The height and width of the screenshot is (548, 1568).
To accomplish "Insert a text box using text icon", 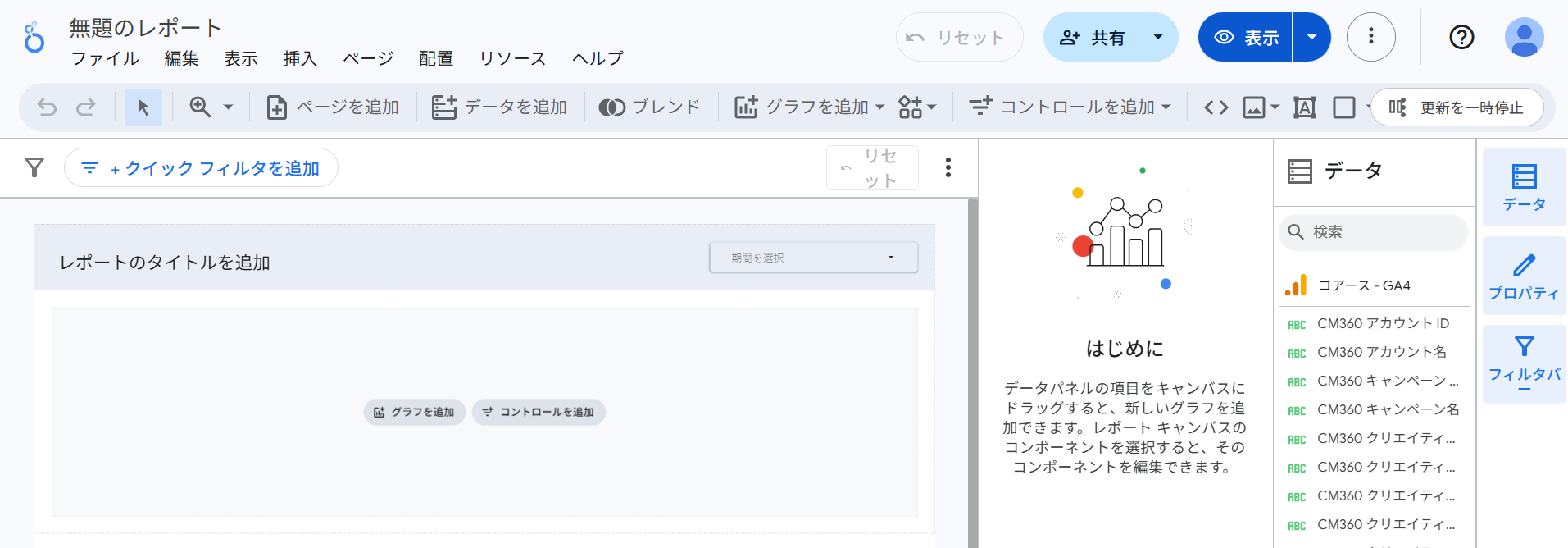I will coord(1304,107).
